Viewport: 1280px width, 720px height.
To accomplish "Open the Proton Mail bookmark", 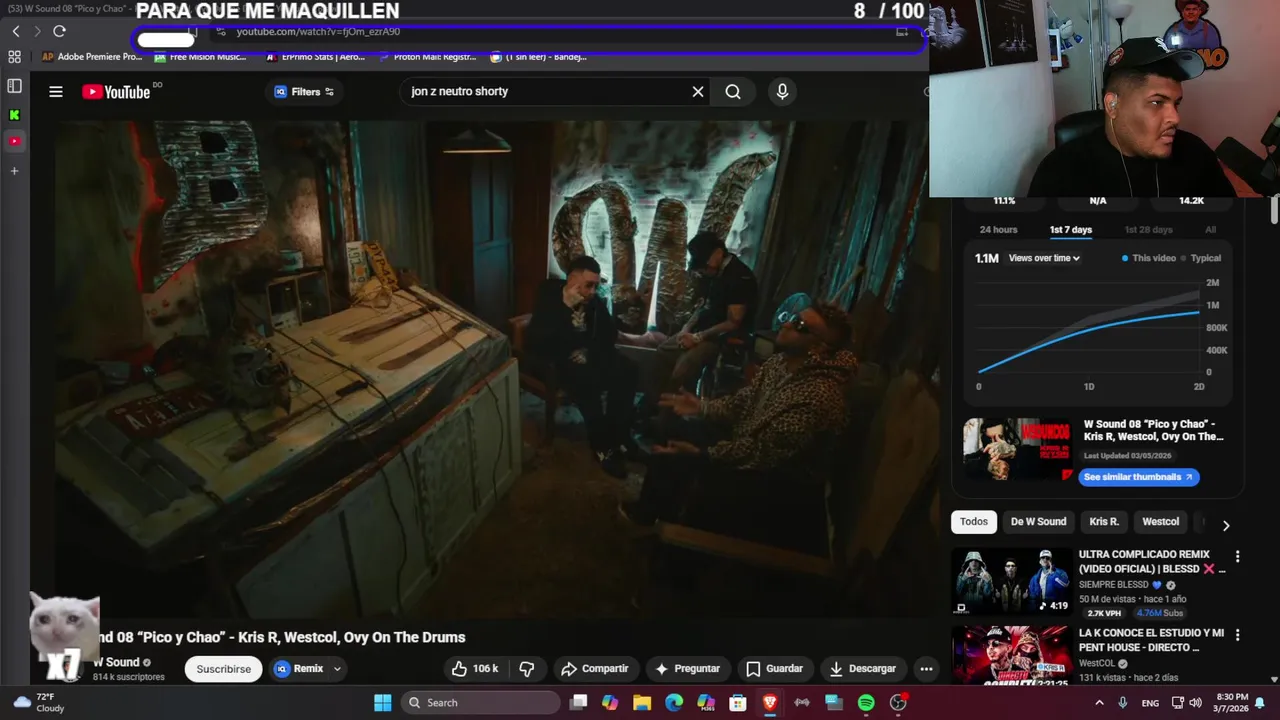I will click(x=427, y=57).
